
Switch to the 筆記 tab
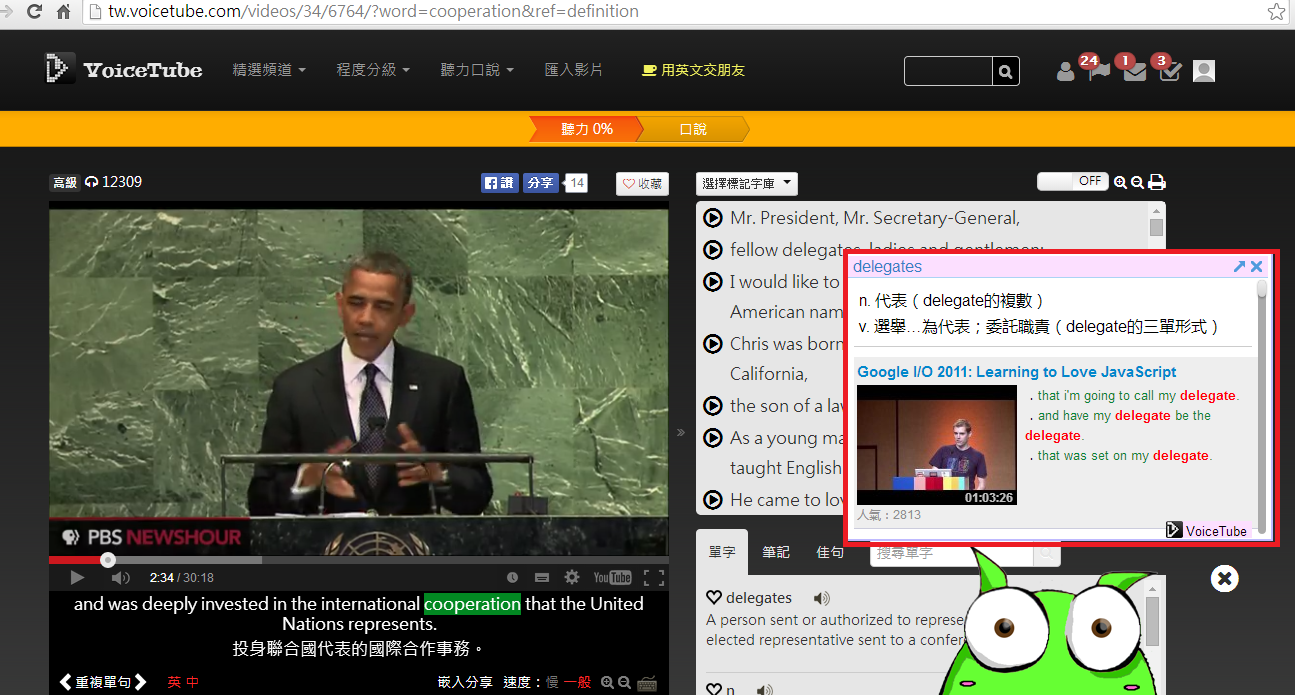776,552
